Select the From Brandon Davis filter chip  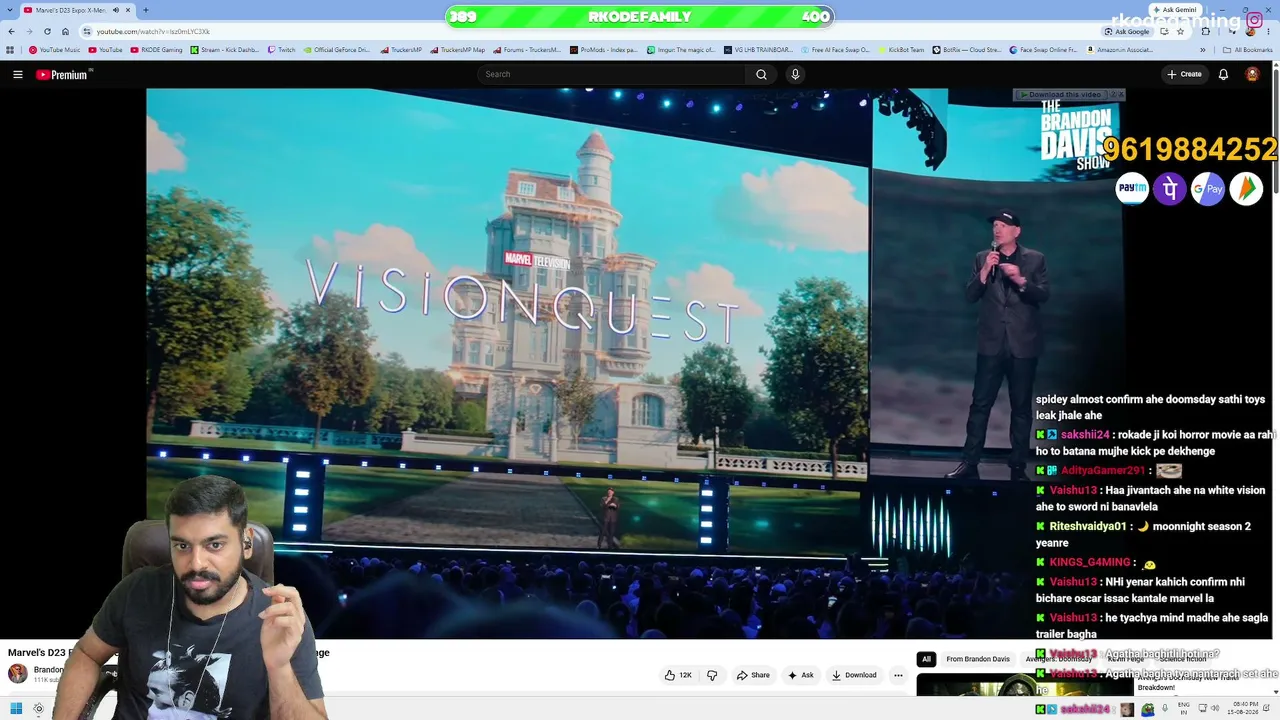(x=978, y=659)
